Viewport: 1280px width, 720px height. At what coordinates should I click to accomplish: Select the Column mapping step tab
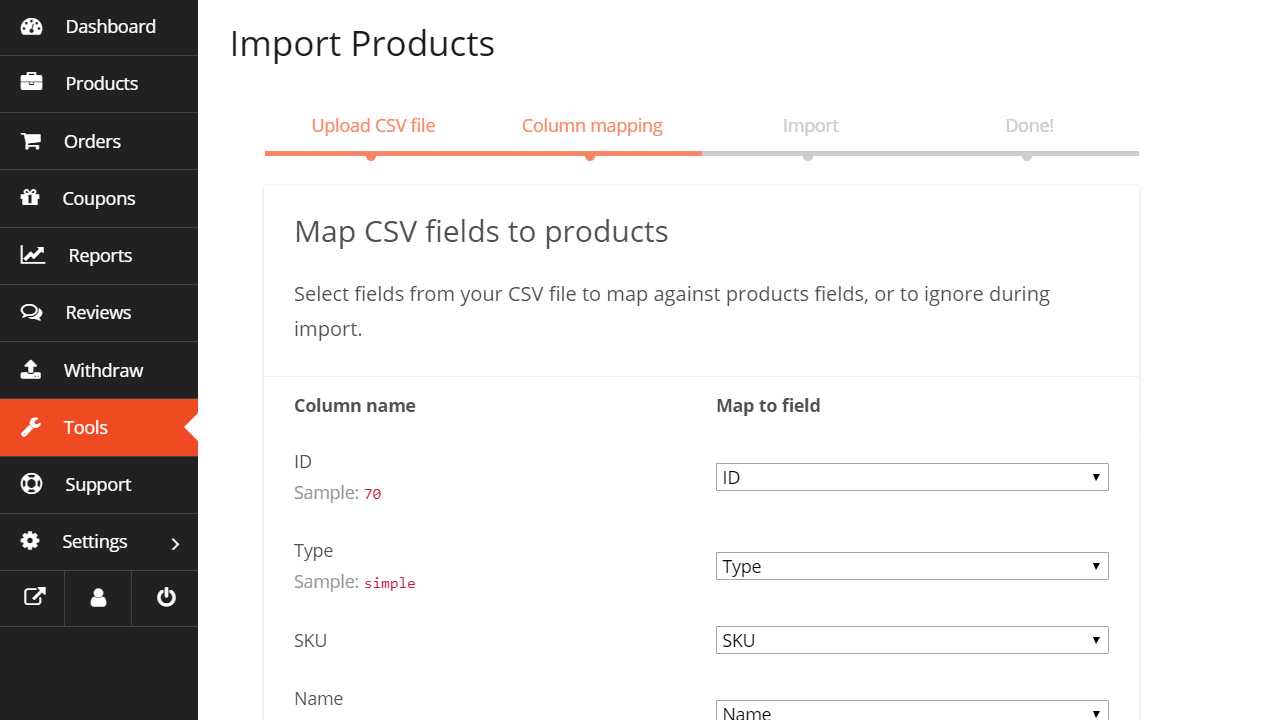tap(592, 126)
